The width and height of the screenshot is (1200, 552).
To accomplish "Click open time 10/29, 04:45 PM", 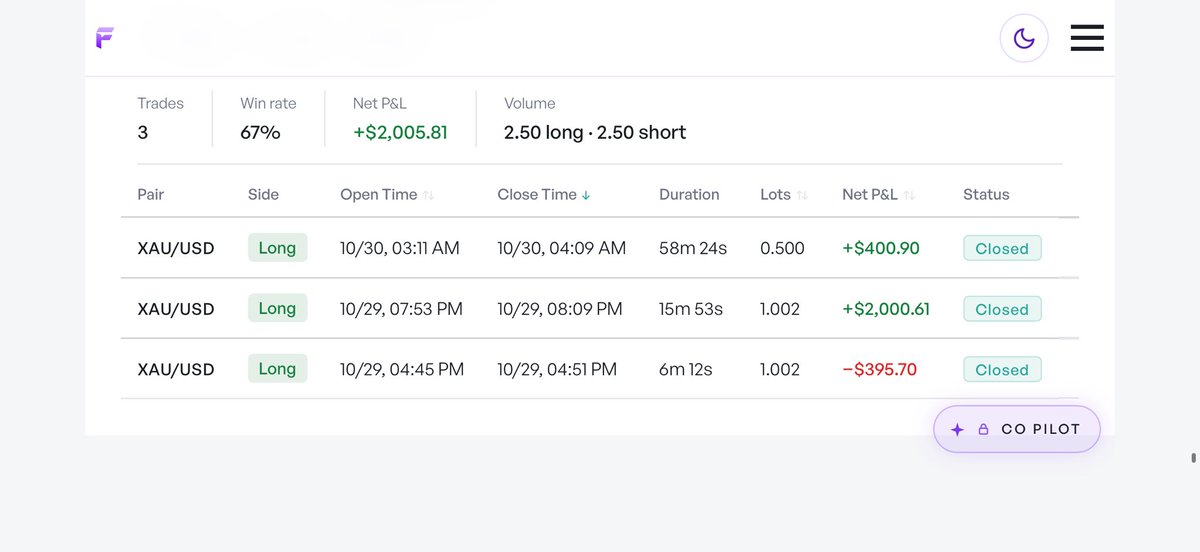I will click(x=402, y=369).
